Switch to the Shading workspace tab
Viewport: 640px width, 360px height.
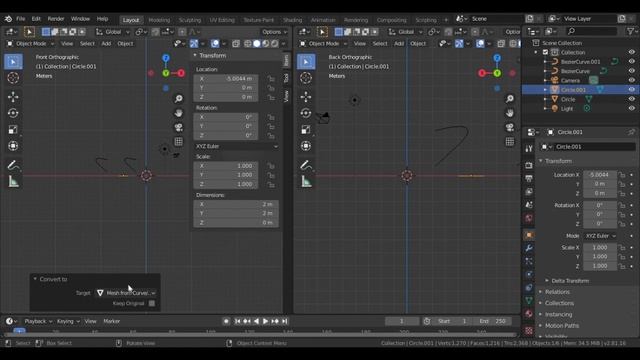pos(293,20)
